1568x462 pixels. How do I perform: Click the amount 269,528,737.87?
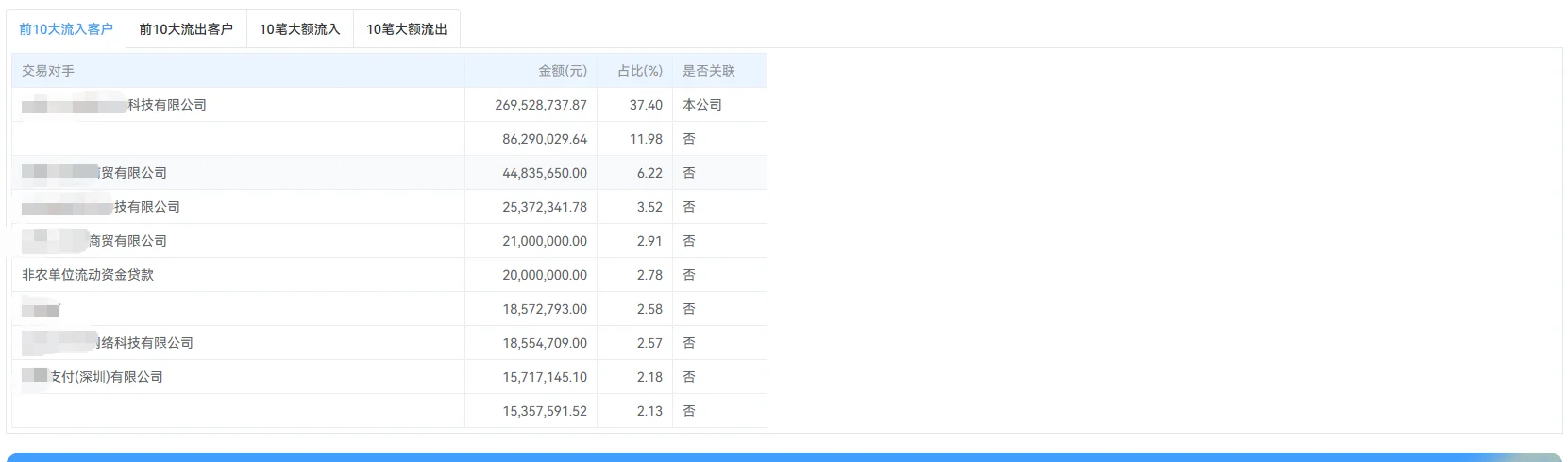[541, 105]
